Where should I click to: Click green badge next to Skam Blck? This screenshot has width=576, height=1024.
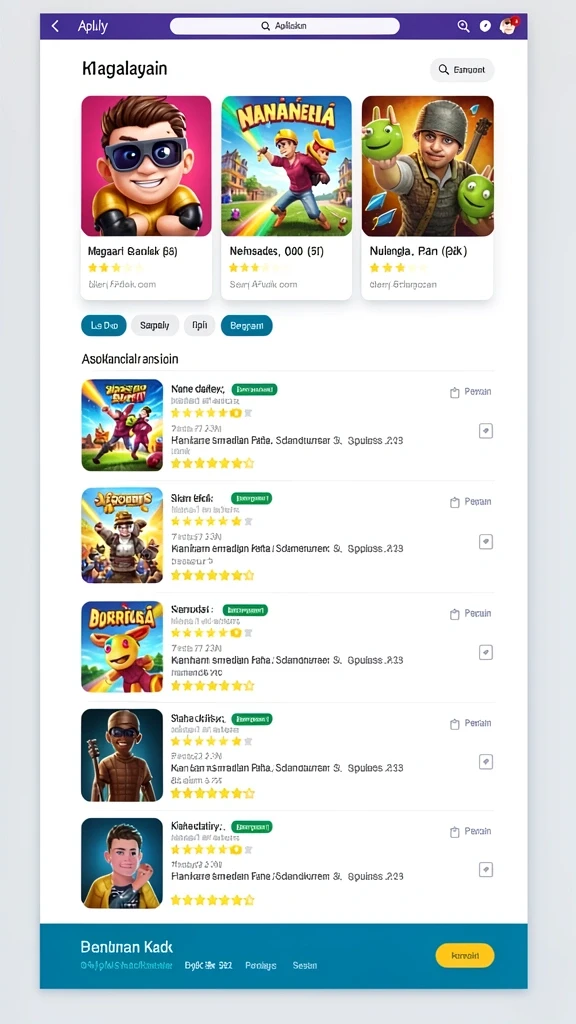point(251,498)
